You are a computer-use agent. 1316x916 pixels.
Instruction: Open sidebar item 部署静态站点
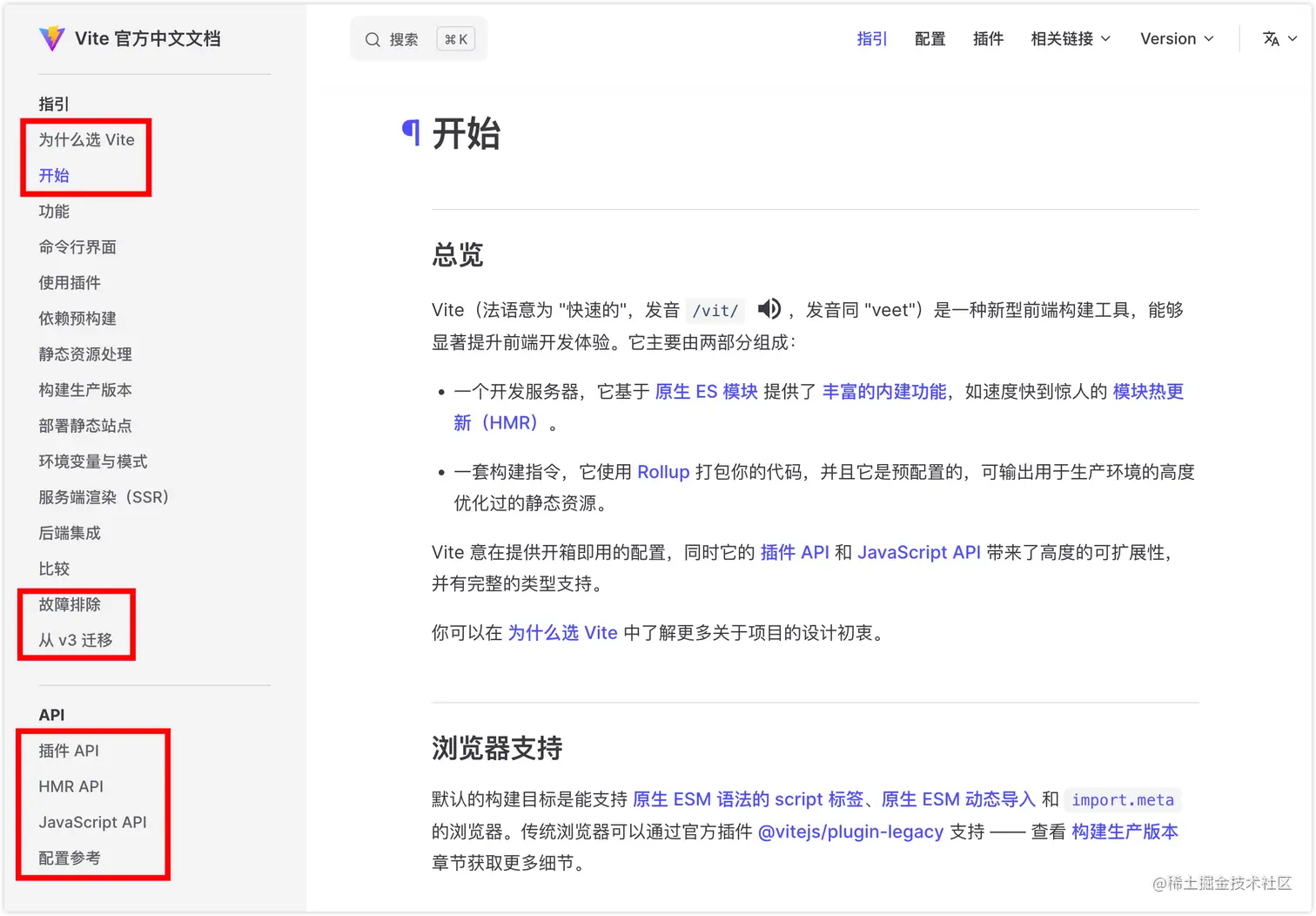(85, 425)
